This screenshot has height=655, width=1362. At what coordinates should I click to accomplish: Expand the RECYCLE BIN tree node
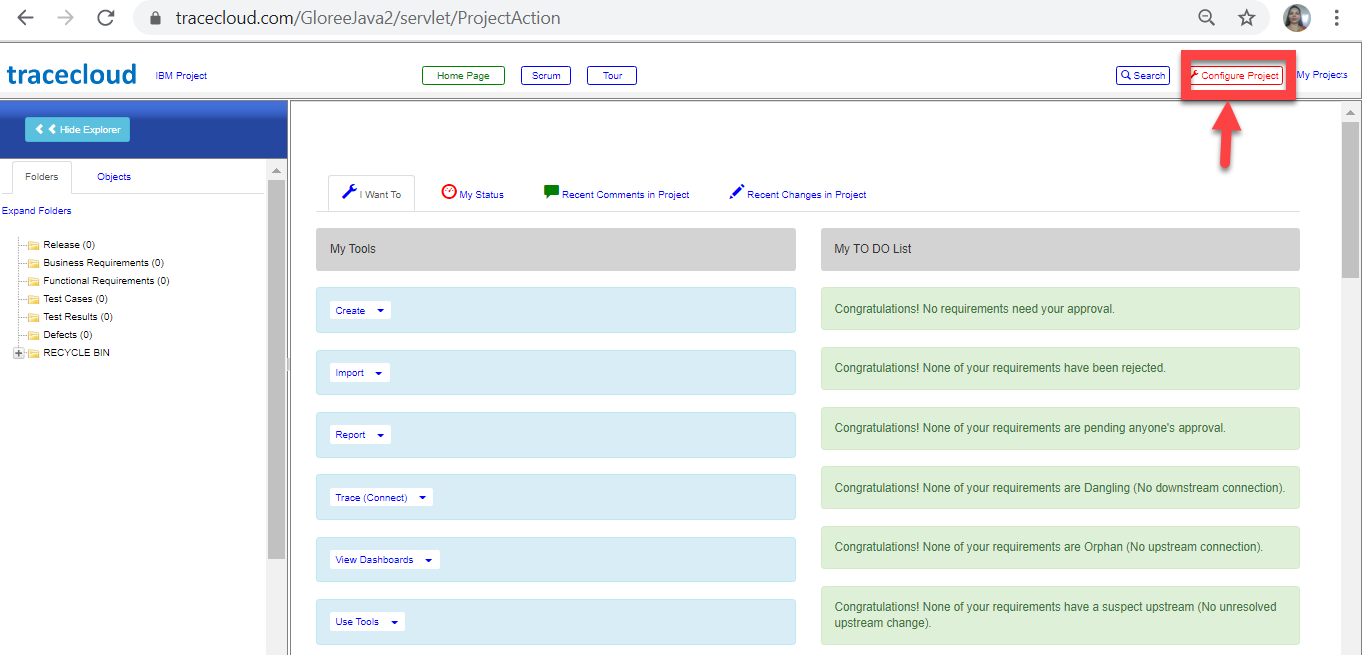18,353
